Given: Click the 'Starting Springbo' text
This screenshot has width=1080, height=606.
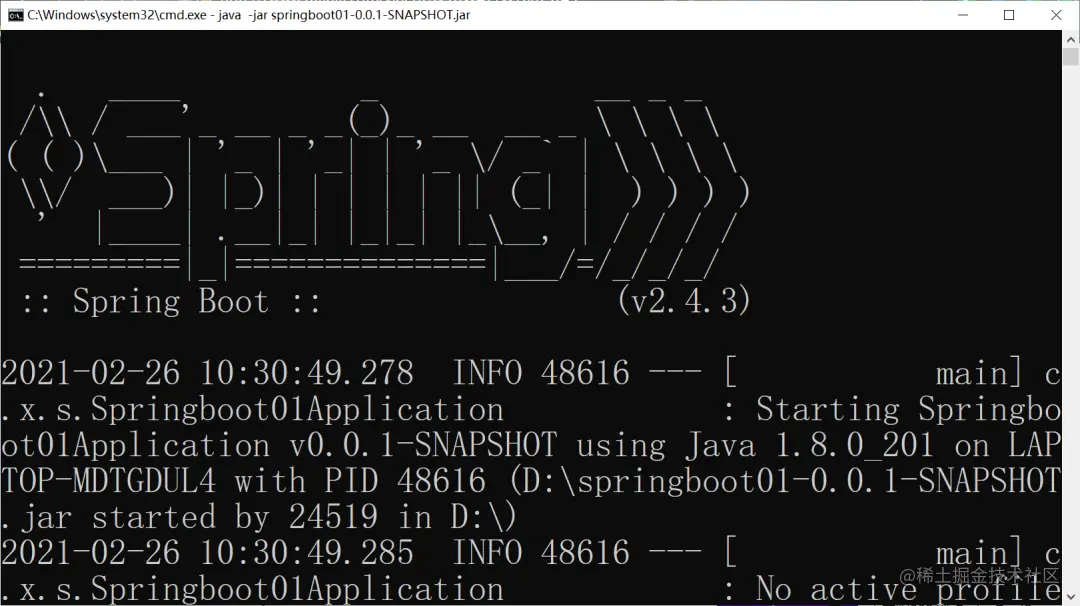Looking at the screenshot, I should pyautogui.click(x=908, y=410).
